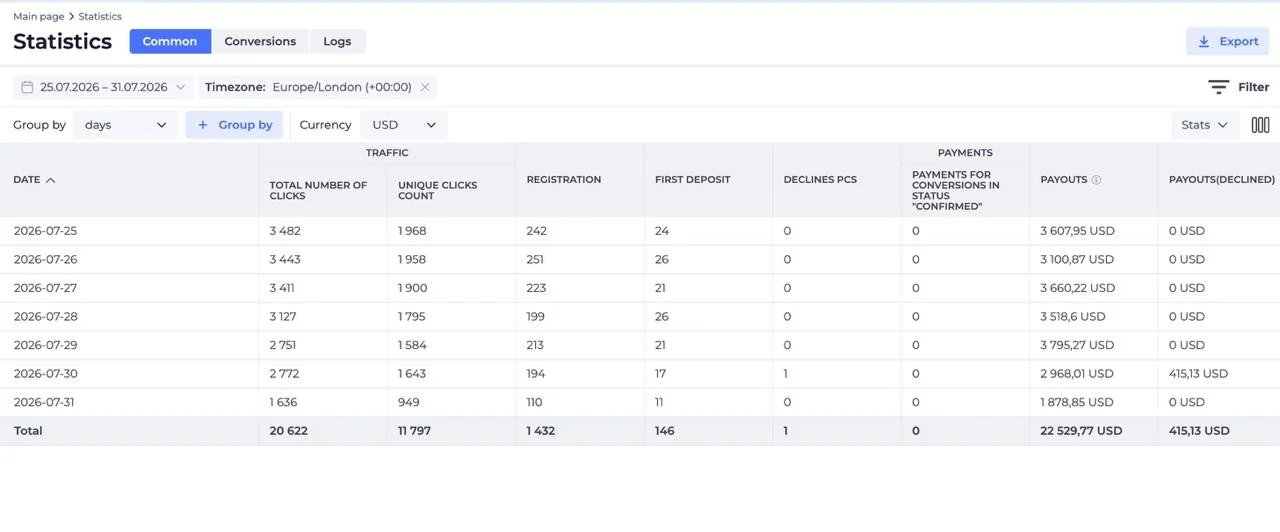
Task: Click the Traffic group header
Action: 387,153
